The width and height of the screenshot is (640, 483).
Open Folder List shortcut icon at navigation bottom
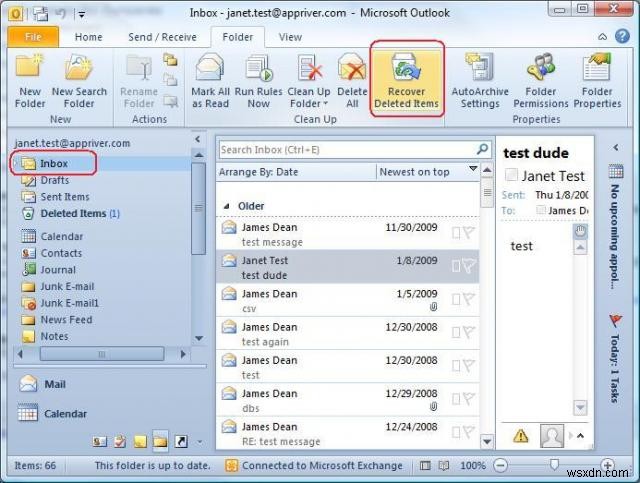coord(160,441)
